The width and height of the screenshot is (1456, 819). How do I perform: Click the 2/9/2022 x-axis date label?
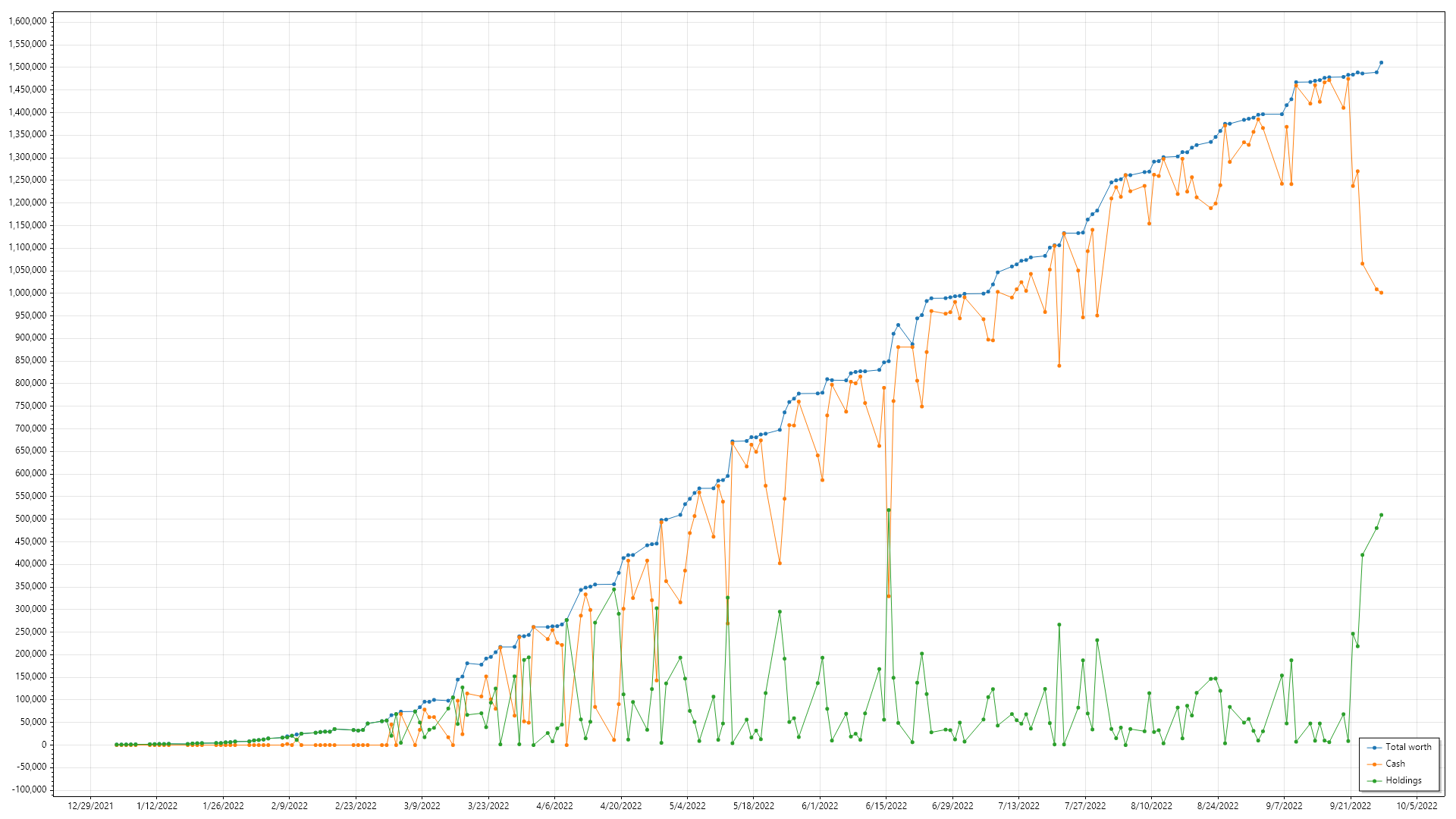coord(290,806)
